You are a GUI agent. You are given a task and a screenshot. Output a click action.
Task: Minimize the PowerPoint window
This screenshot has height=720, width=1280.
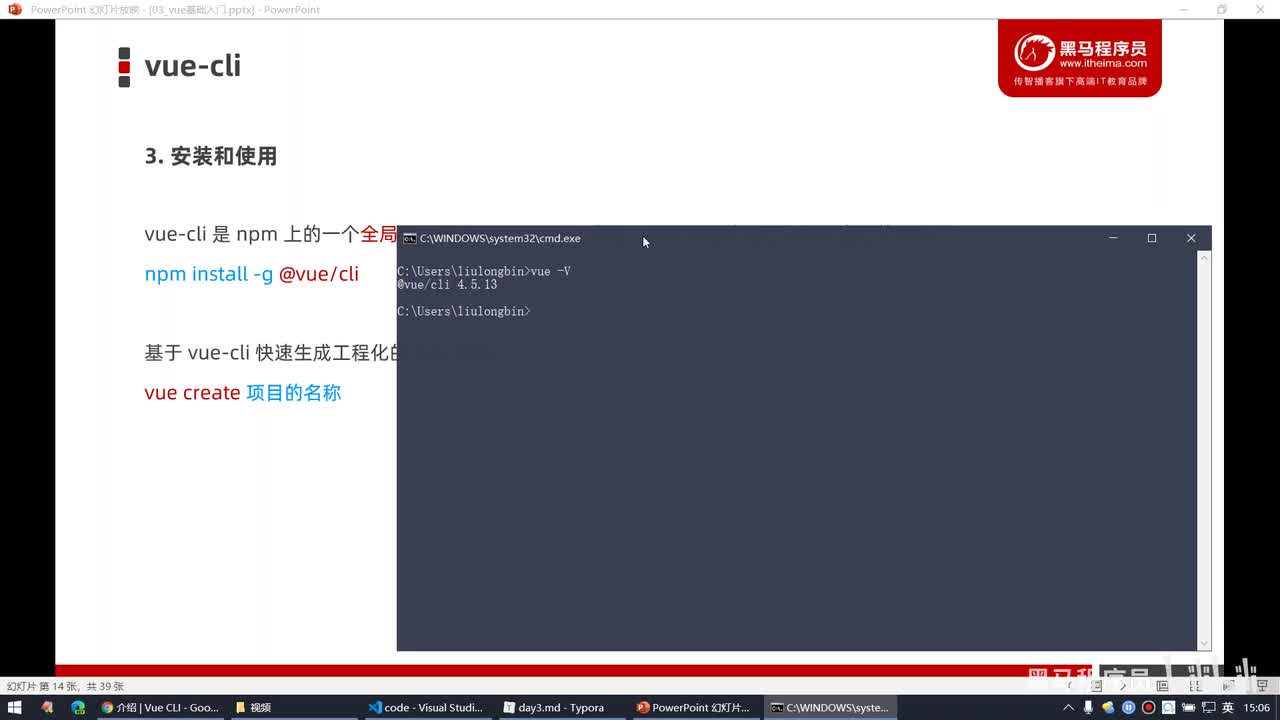click(x=1184, y=9)
